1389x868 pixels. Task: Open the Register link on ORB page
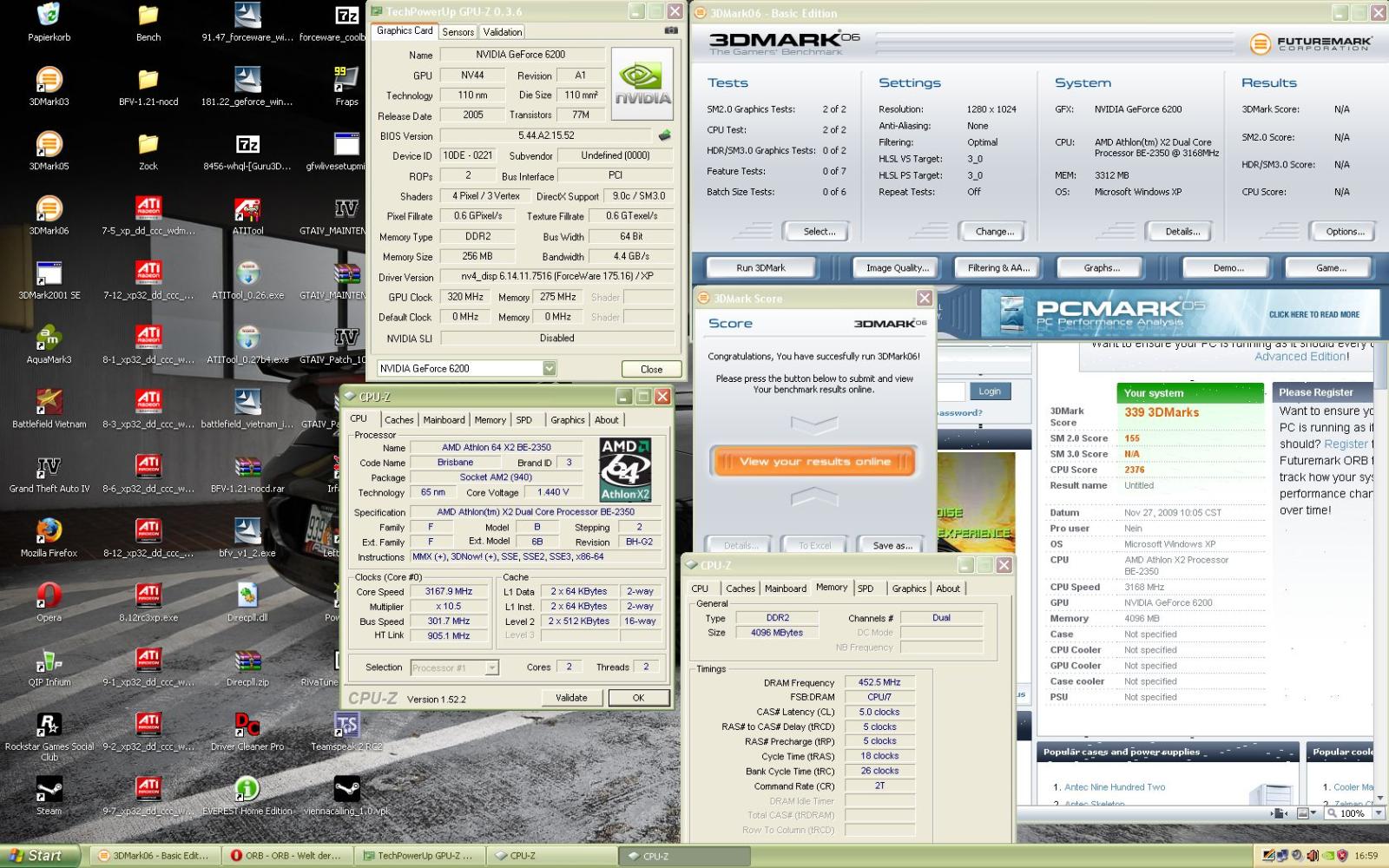[1346, 444]
